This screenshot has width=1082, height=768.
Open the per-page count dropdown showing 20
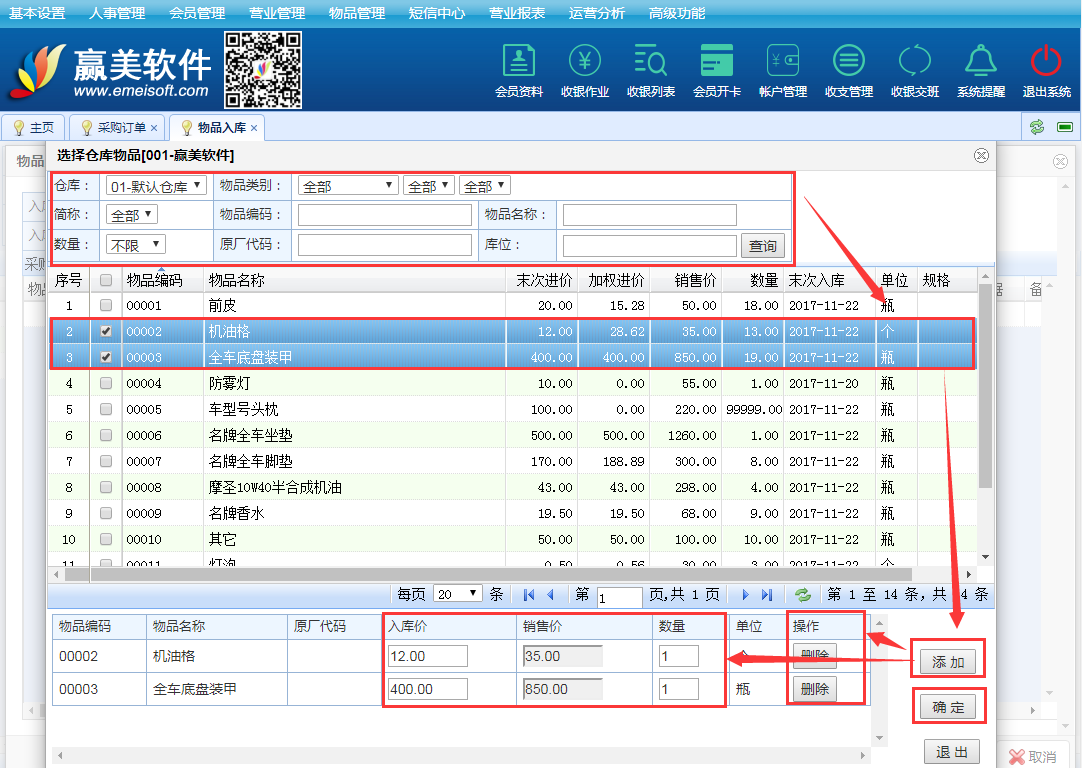[458, 594]
